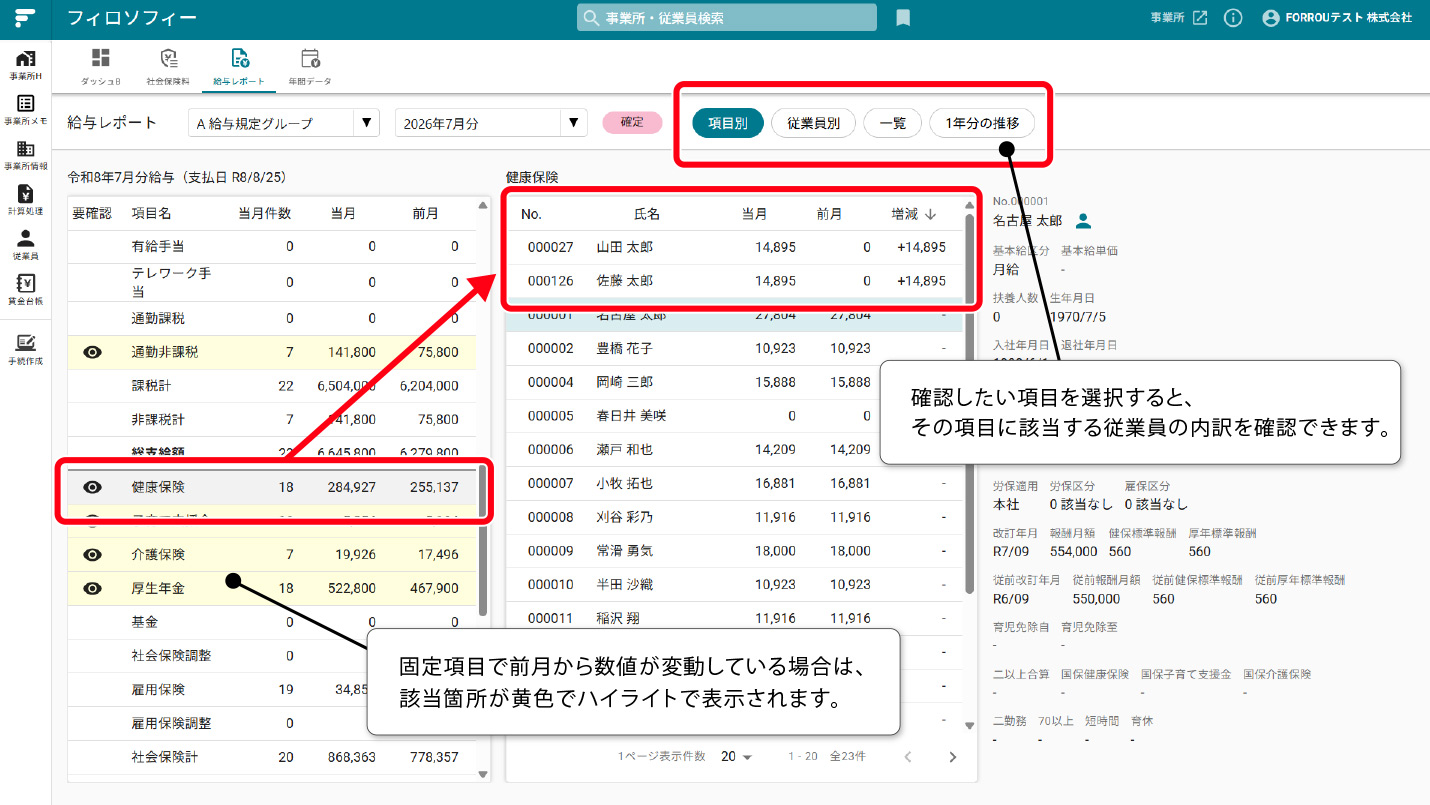Select employee 小牧 拓也
Image resolution: width=1430 pixels, height=805 pixels.
(734, 483)
